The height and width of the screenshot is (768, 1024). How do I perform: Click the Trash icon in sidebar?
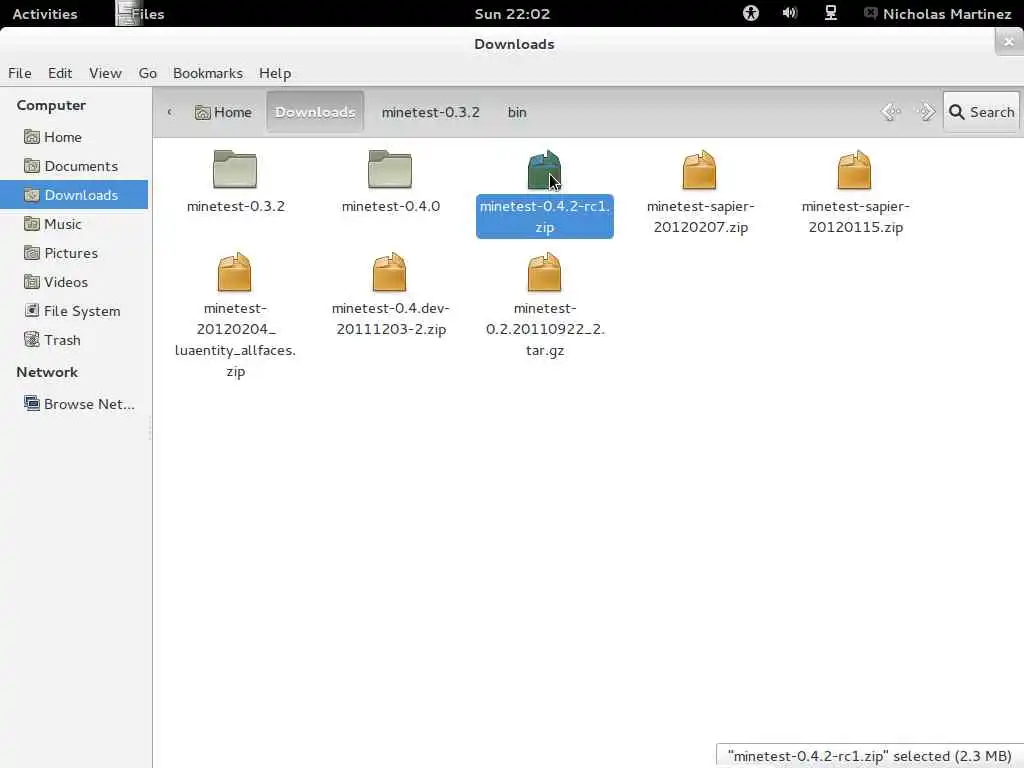(31, 339)
